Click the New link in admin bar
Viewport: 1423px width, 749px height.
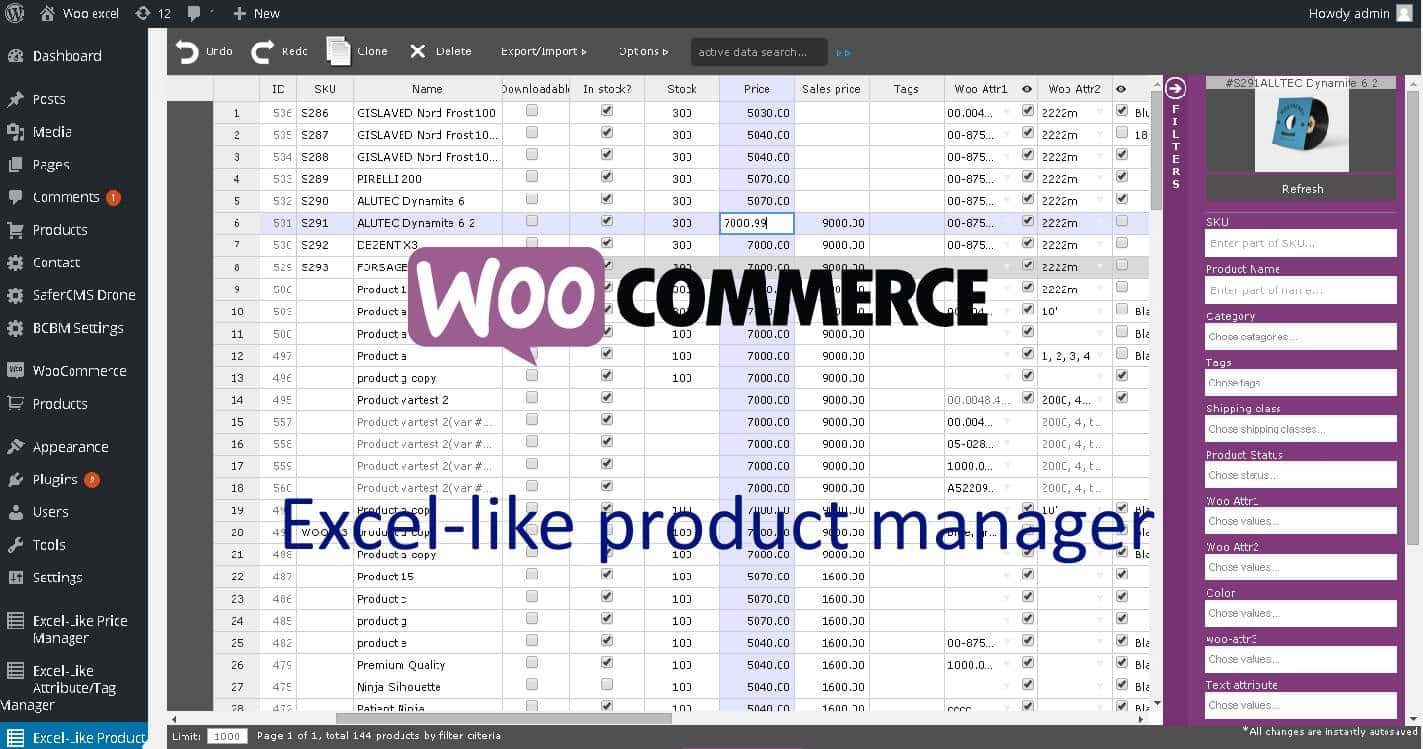pyautogui.click(x=257, y=13)
